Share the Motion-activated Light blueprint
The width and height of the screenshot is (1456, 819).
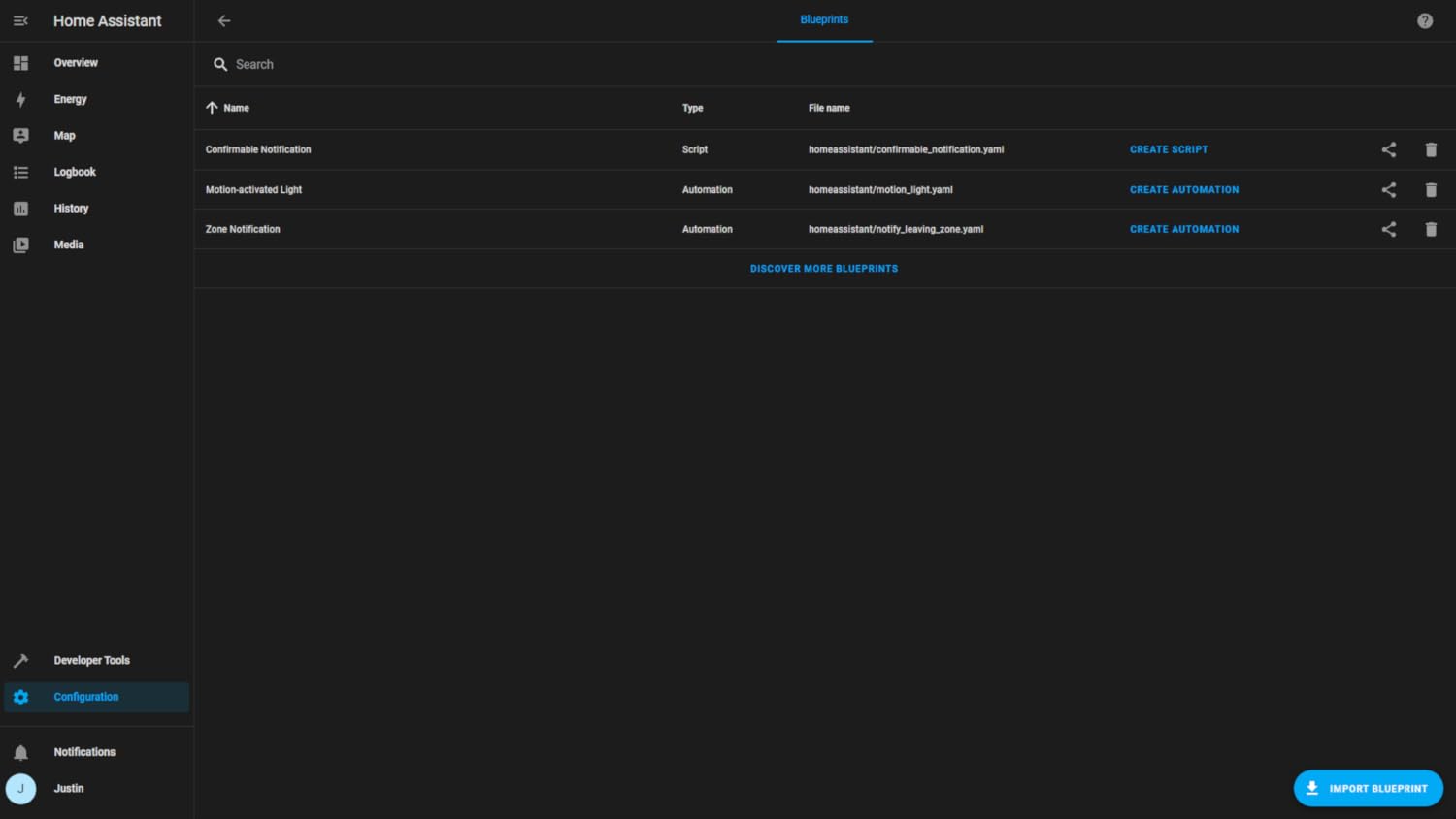tap(1389, 190)
